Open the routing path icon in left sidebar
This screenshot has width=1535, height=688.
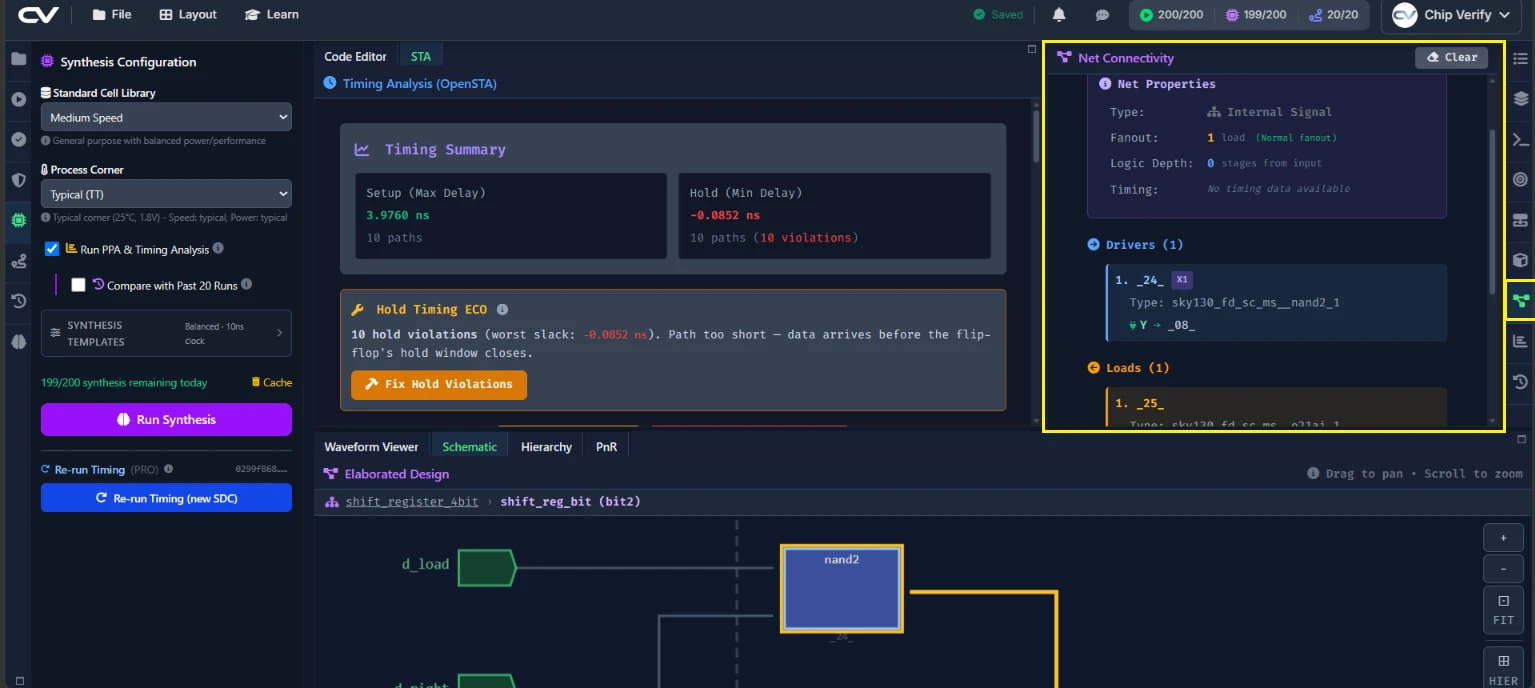pos(18,261)
